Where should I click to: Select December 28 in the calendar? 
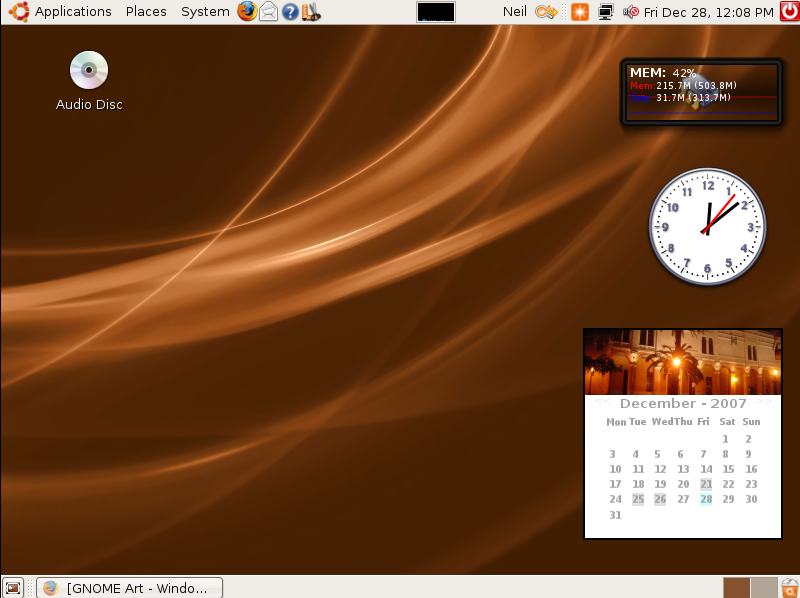point(706,499)
